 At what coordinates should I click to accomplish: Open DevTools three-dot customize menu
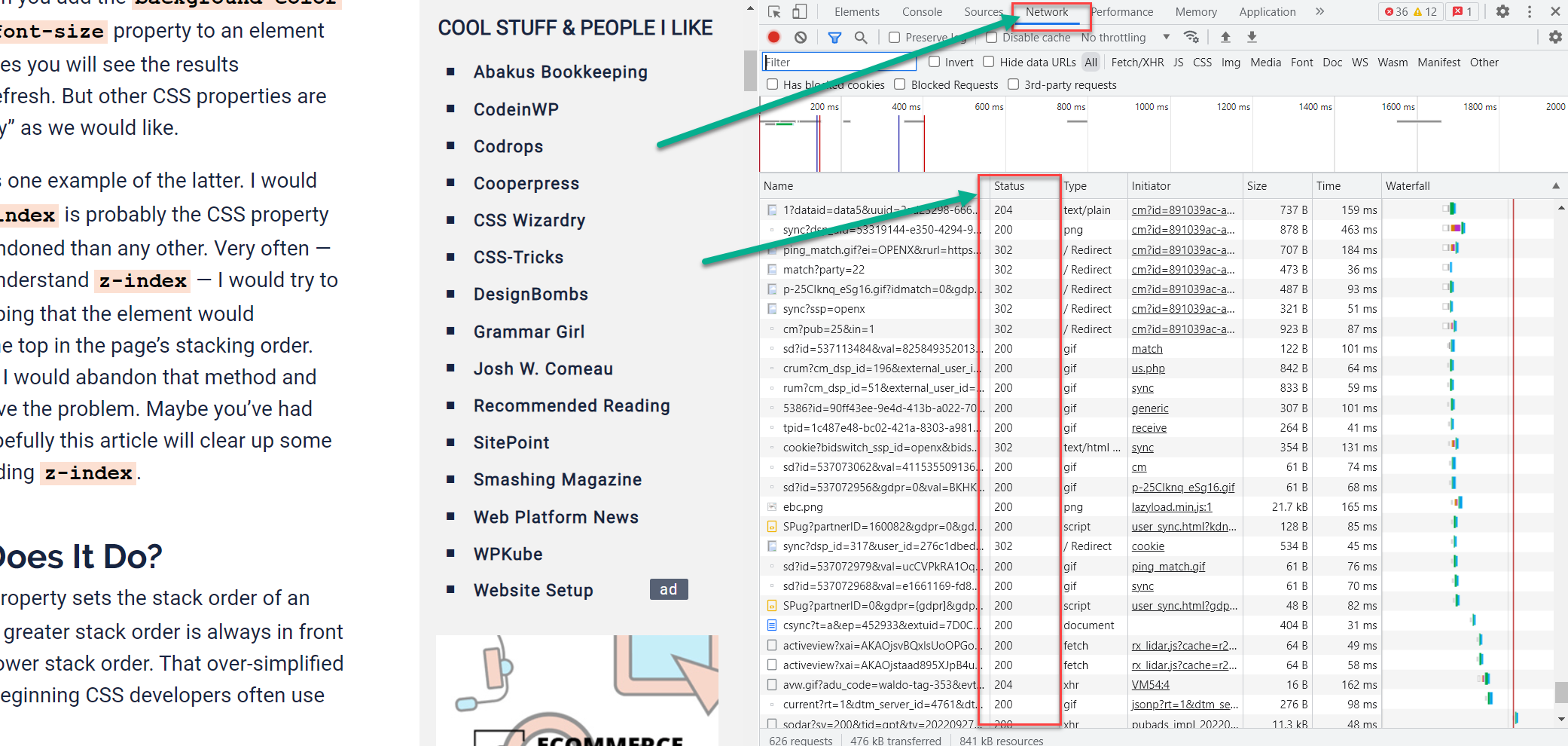coord(1530,11)
